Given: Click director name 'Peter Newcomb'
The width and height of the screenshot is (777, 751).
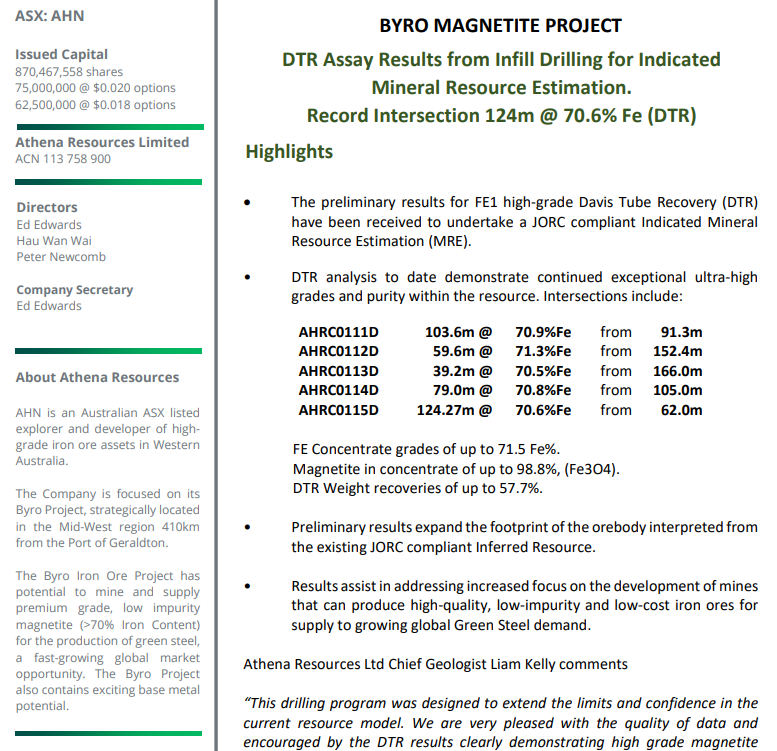Looking at the screenshot, I should pyautogui.click(x=61, y=257).
